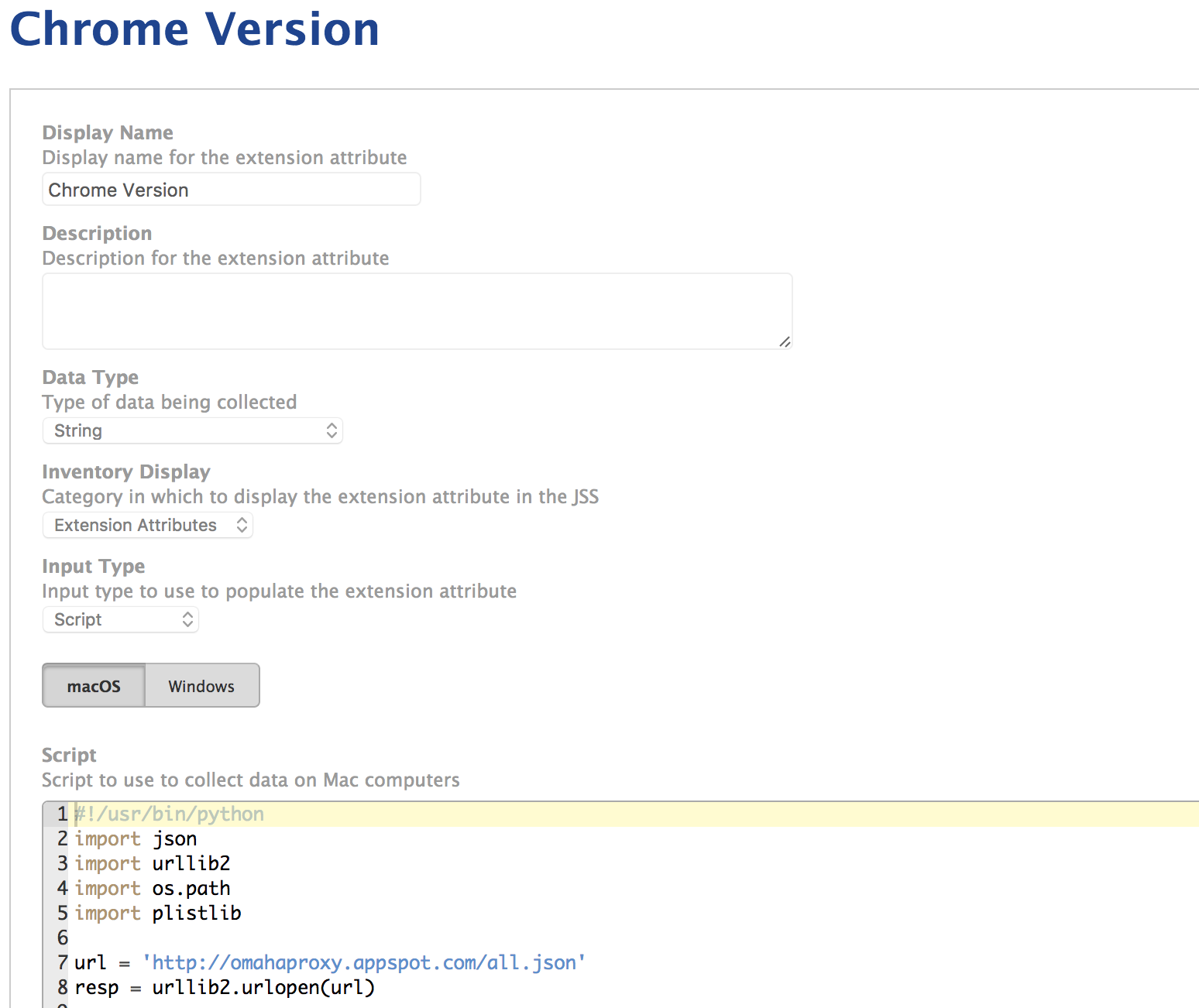
Task: Select the highlighted shebang line in the editor
Action: click(x=169, y=814)
